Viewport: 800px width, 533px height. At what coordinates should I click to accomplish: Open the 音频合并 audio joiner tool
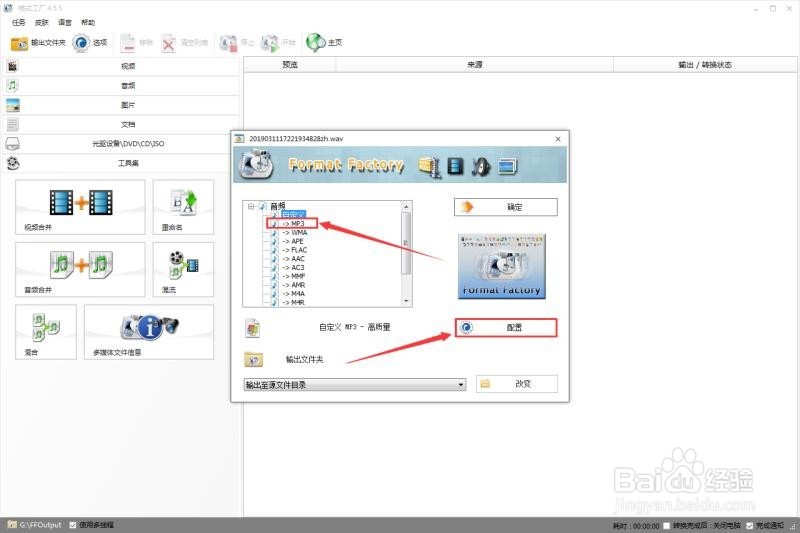80,269
